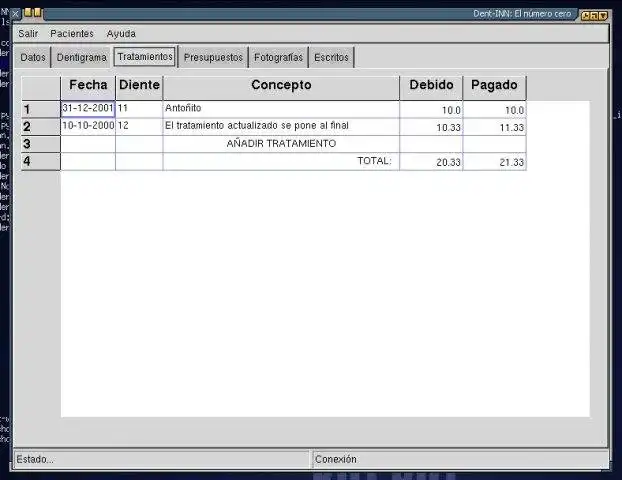Click the Conexión status bar field
The height and width of the screenshot is (480, 622).
click(x=460, y=459)
